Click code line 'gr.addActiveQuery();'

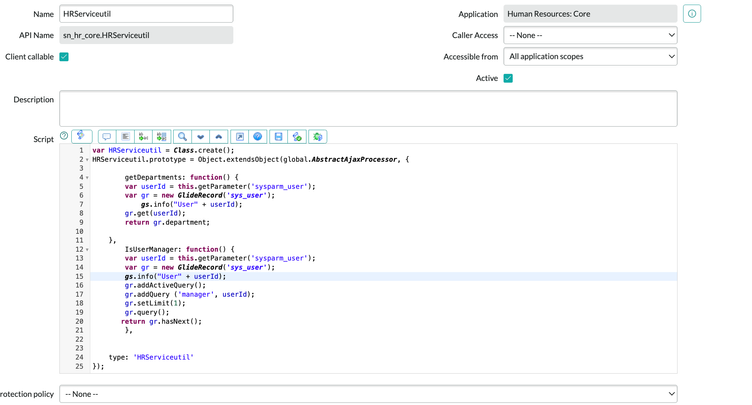point(165,286)
